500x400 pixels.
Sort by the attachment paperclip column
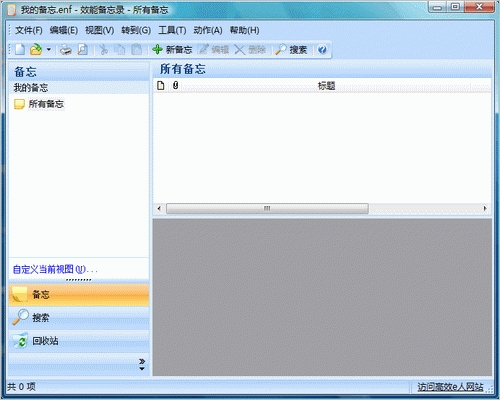[175, 86]
